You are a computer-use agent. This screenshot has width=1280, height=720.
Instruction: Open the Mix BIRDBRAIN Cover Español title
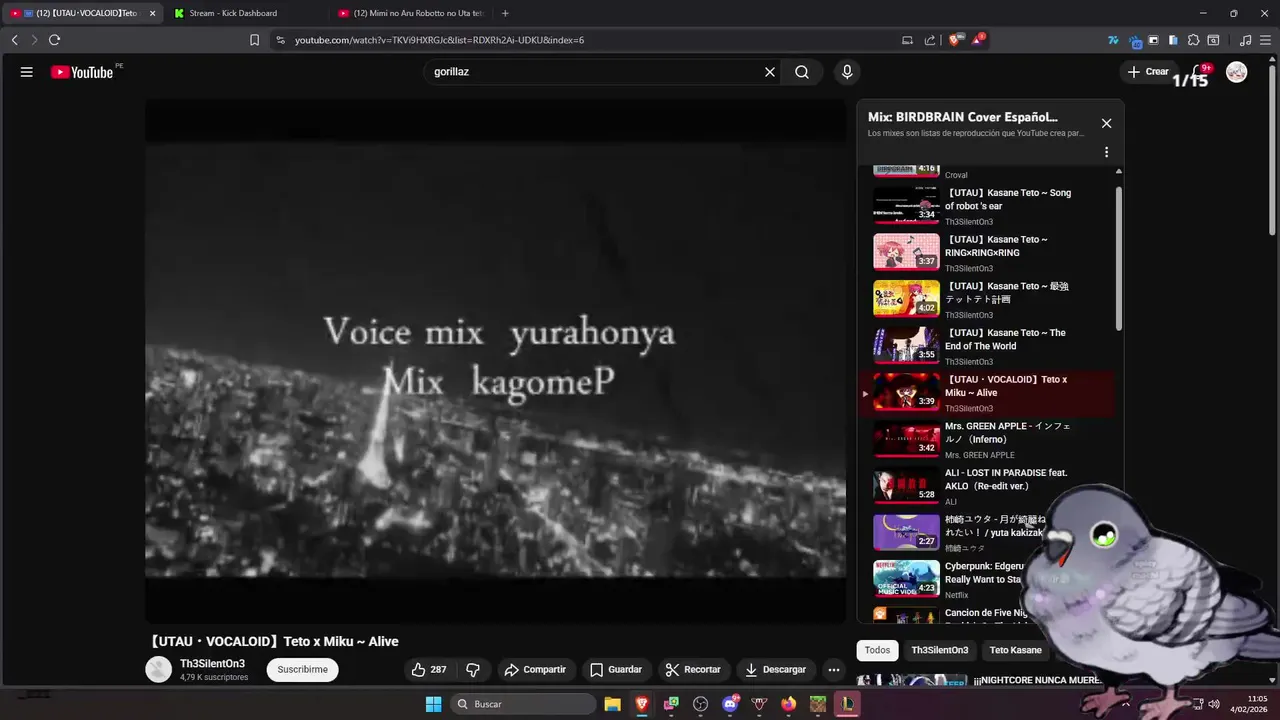[x=962, y=117]
